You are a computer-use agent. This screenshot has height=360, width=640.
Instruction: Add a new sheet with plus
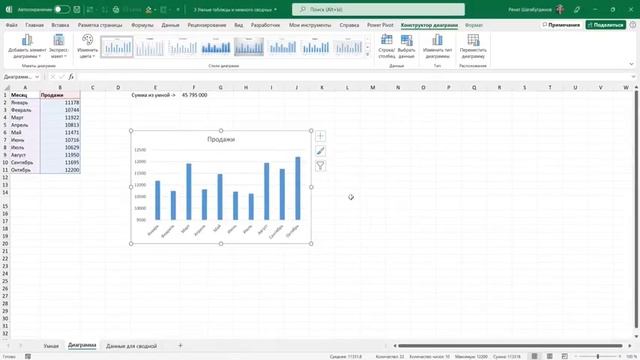pos(180,345)
